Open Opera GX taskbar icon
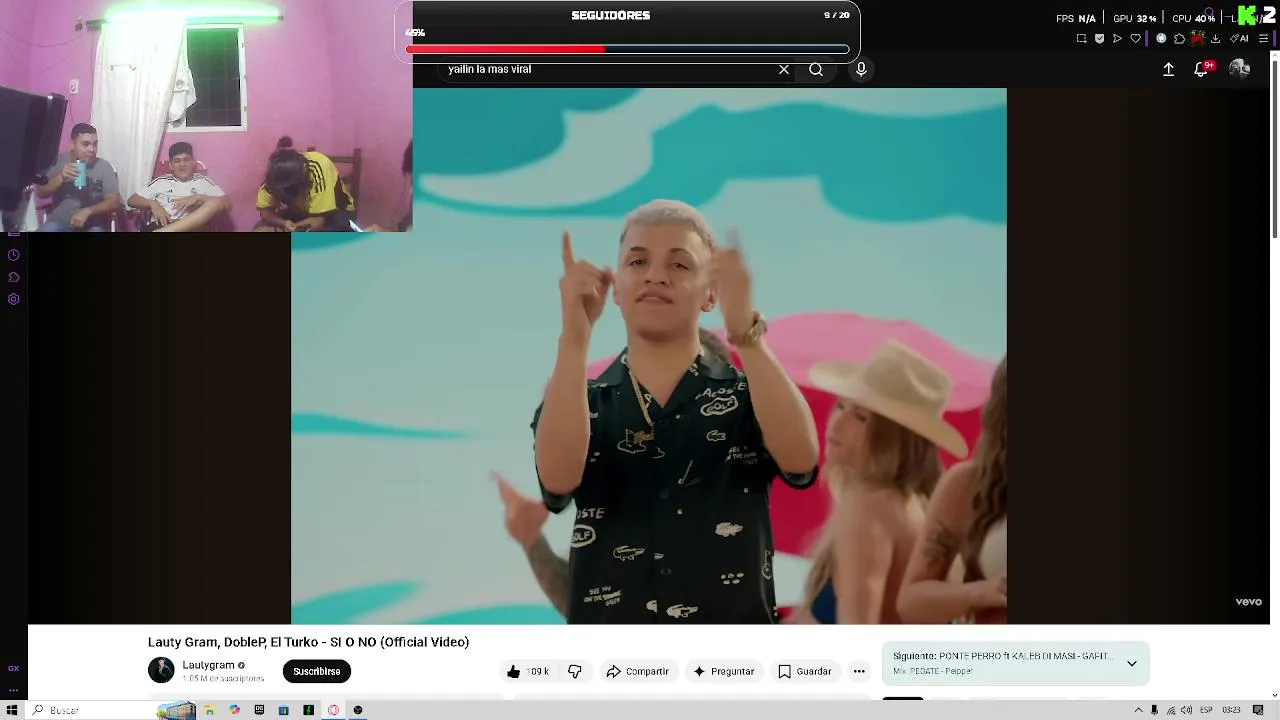The image size is (1280, 720). (333, 710)
